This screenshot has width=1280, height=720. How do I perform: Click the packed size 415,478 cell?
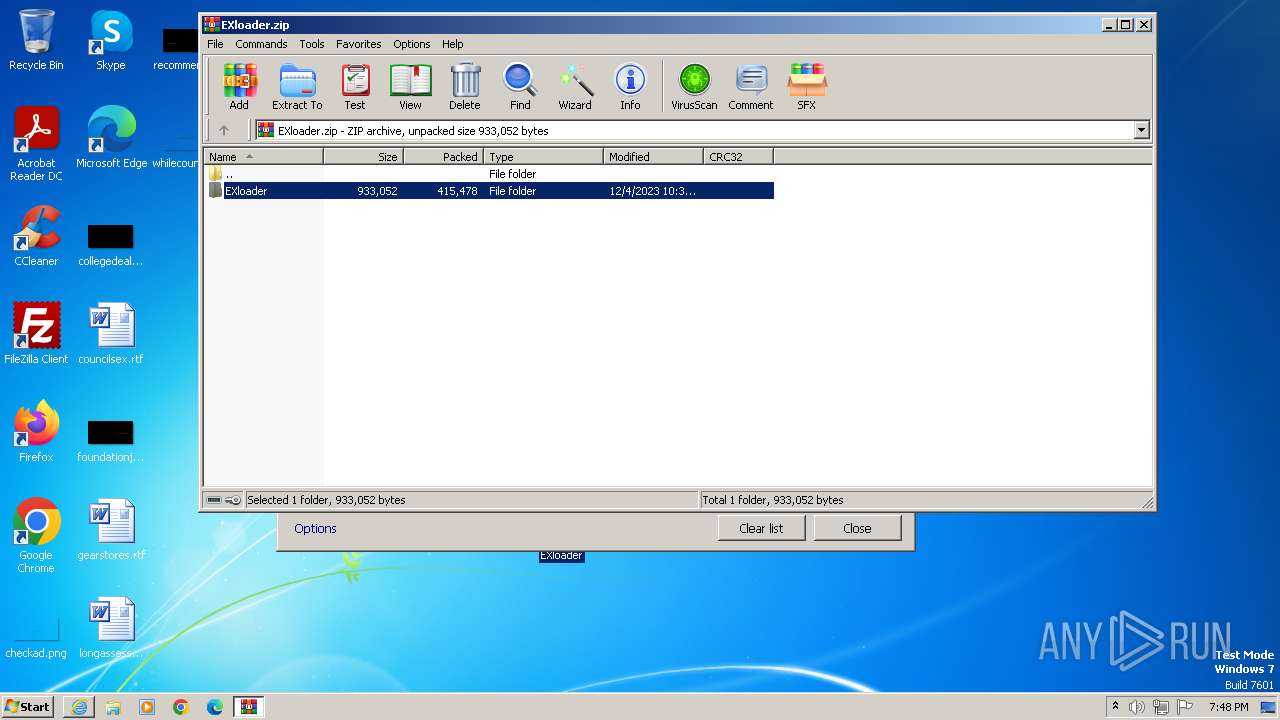click(457, 191)
